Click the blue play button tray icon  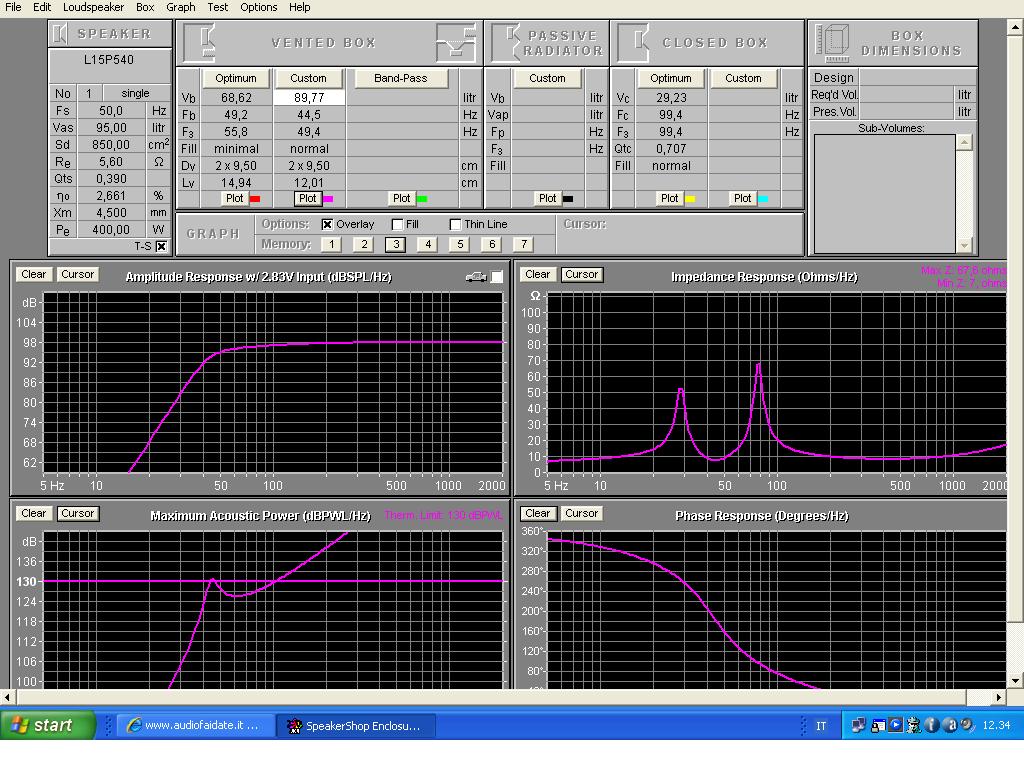click(896, 725)
